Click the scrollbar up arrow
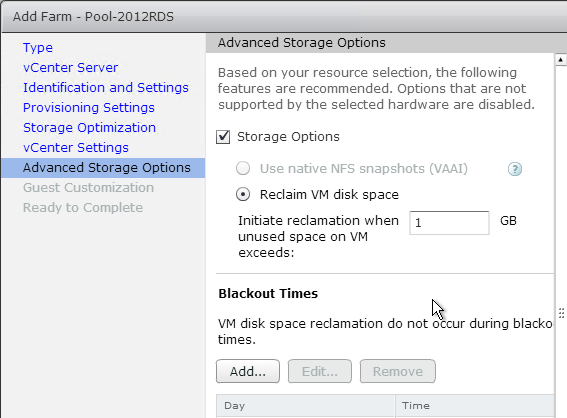The image size is (567, 418). [560, 60]
